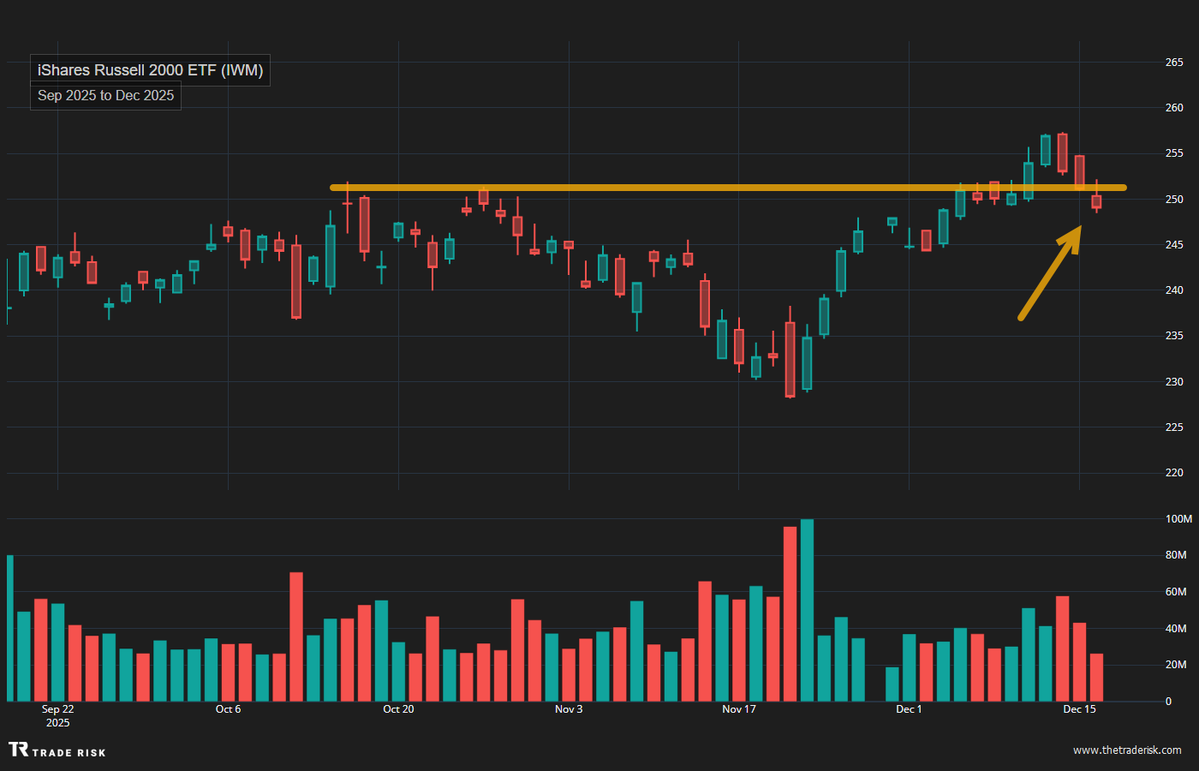The height and width of the screenshot is (771, 1199).
Task: Click the 250 price axis label
Action: click(1174, 199)
